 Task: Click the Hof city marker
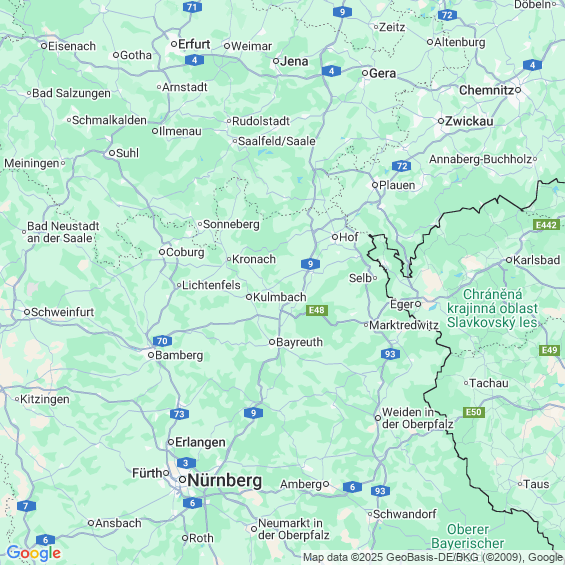pyautogui.click(x=335, y=237)
